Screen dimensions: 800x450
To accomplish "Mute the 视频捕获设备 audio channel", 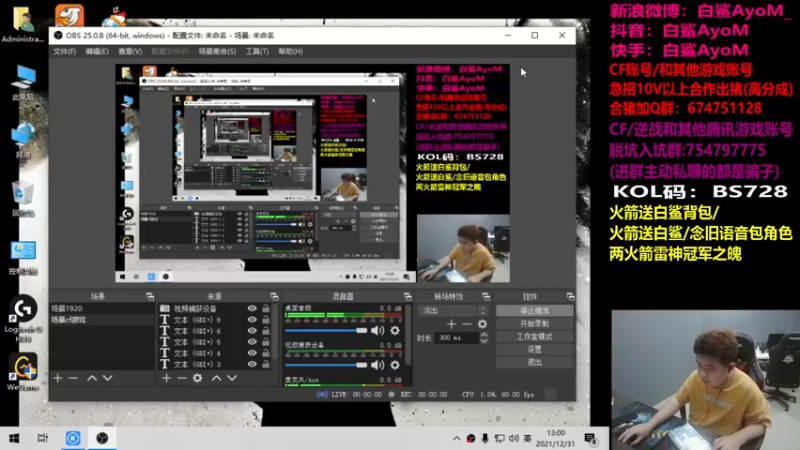I will [378, 365].
